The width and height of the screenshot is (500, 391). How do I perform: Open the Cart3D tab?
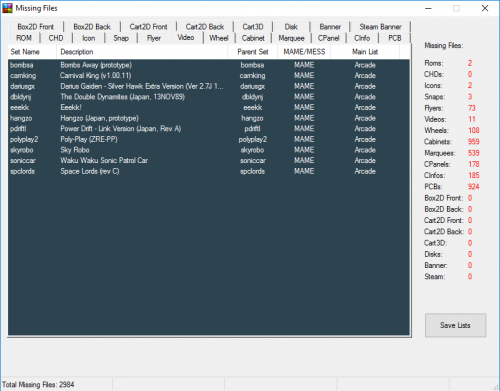point(253,27)
